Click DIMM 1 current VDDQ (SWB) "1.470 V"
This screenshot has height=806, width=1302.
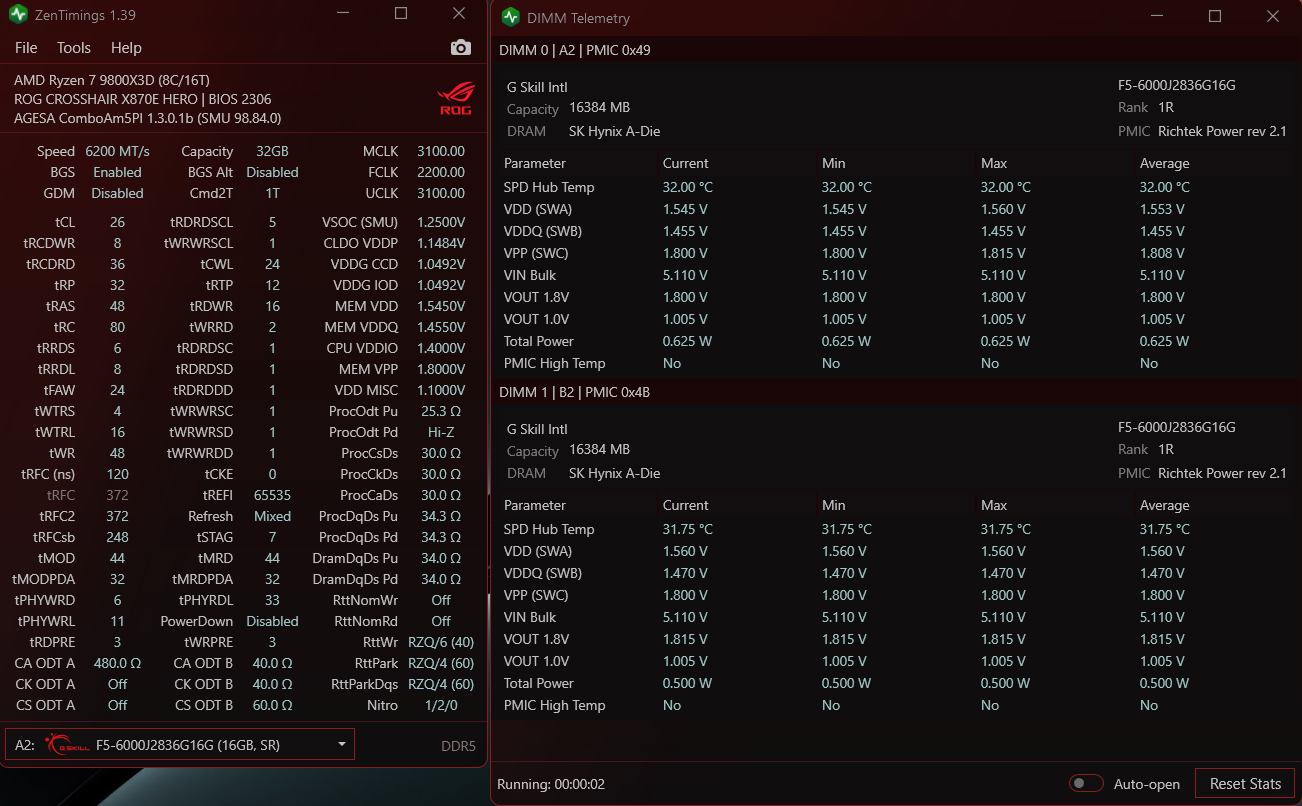pyautogui.click(x=685, y=573)
